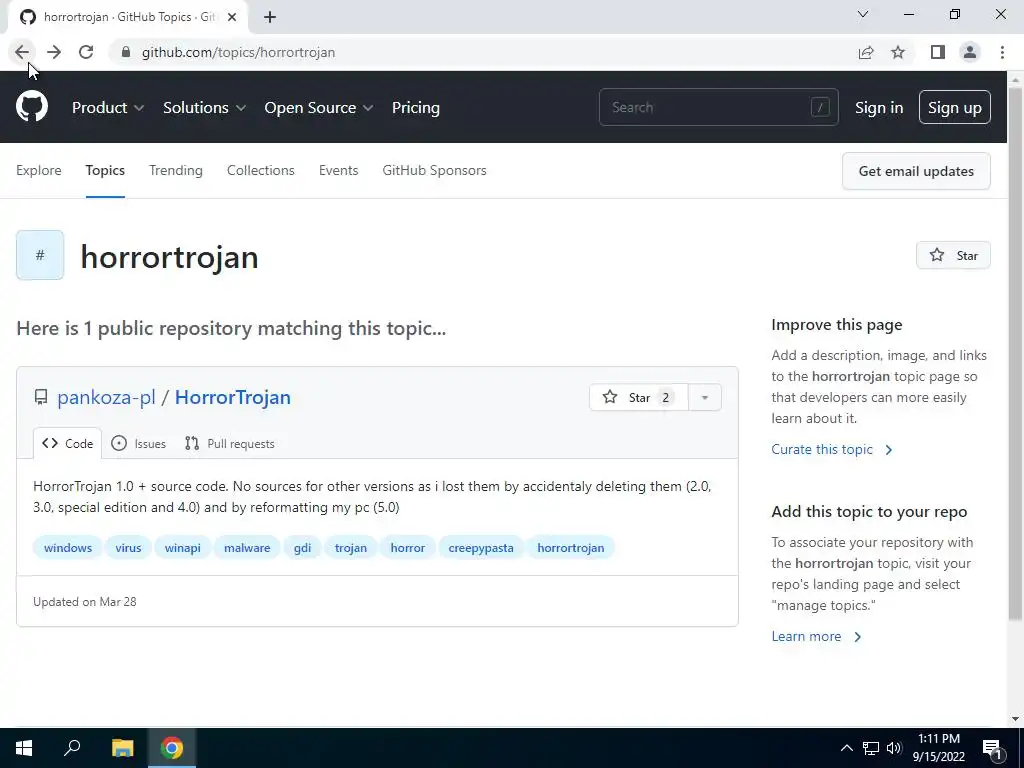Expand the Open Source menu
The image size is (1024, 768).
(319, 108)
